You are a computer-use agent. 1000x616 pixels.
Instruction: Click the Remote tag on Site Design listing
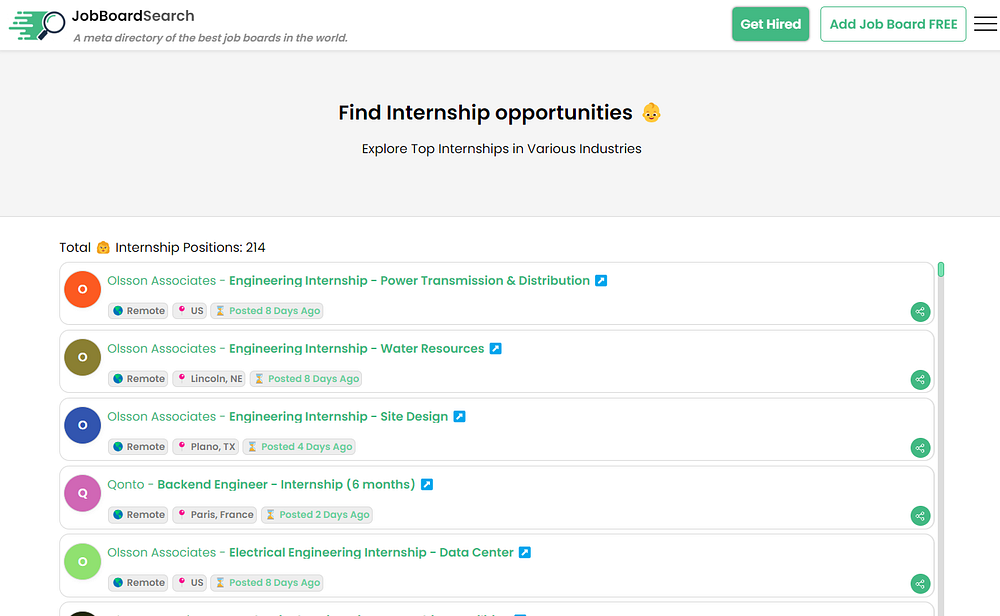point(139,447)
